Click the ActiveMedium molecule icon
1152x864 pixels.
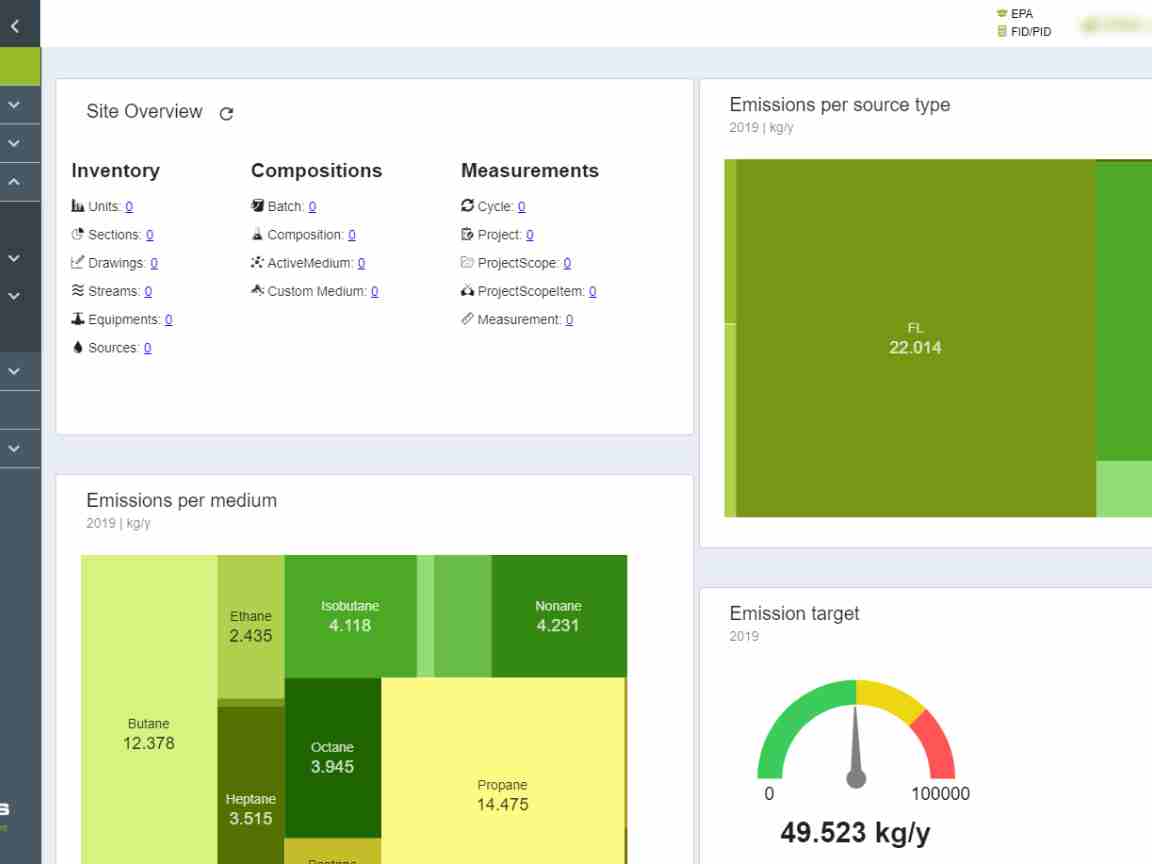click(257, 263)
